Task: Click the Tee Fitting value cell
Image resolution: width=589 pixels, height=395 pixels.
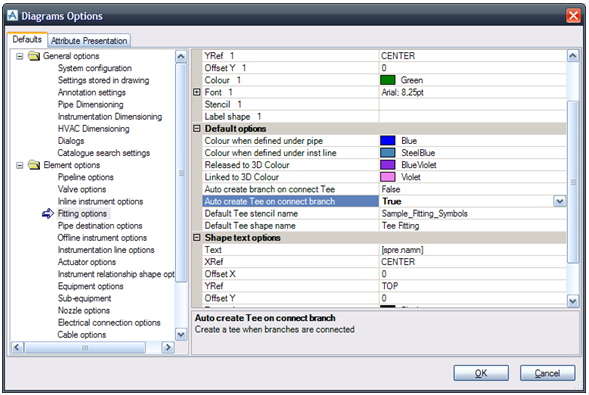Action: (473, 226)
